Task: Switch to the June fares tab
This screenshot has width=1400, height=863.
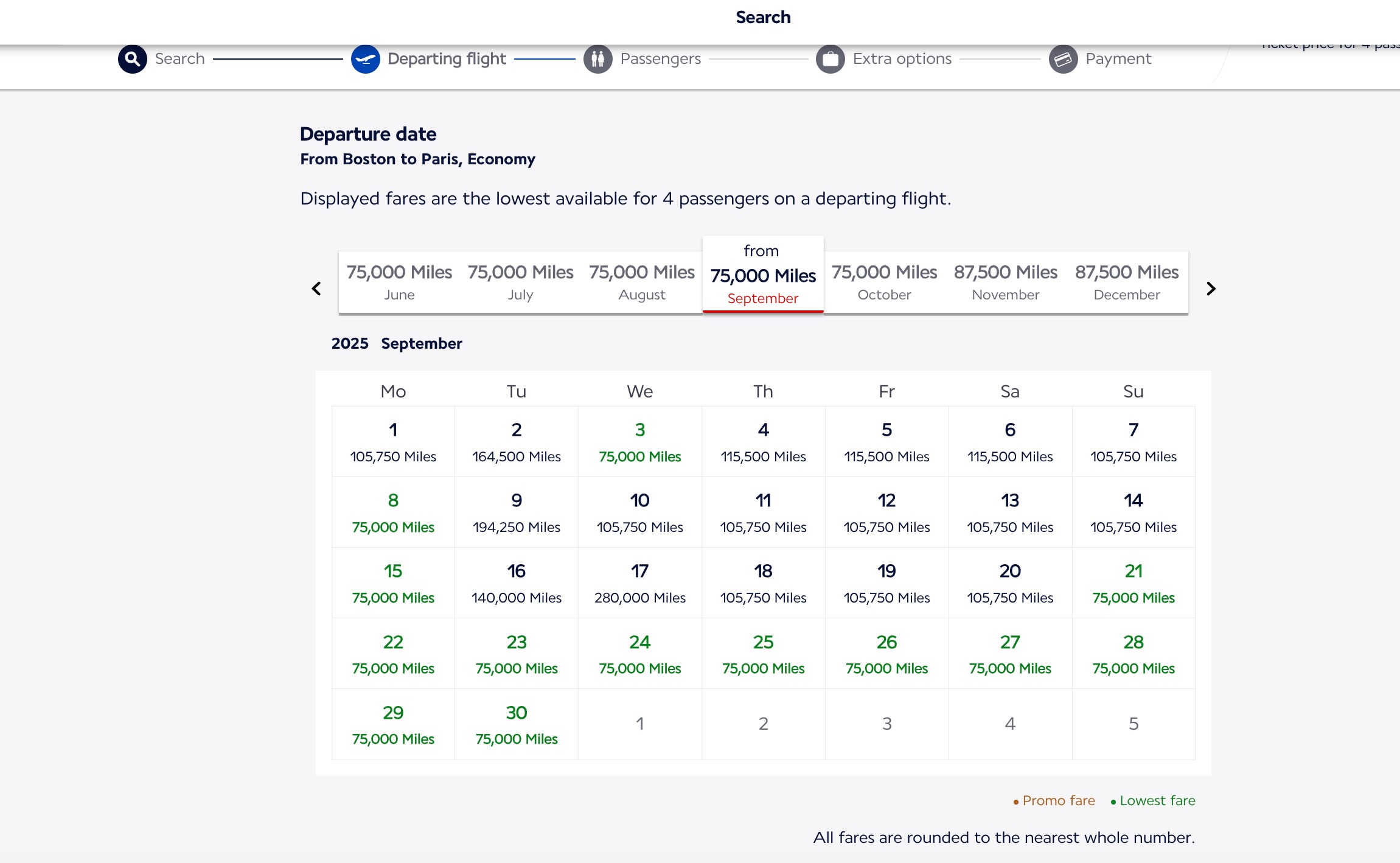Action: [399, 282]
